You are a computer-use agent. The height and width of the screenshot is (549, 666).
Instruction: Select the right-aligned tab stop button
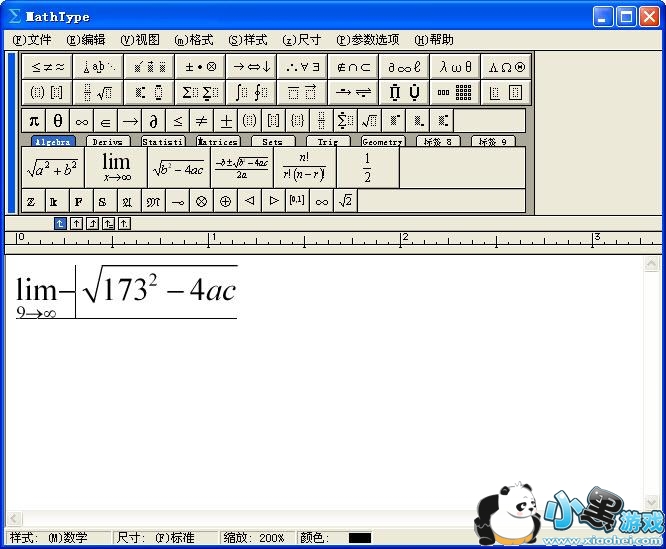point(92,223)
